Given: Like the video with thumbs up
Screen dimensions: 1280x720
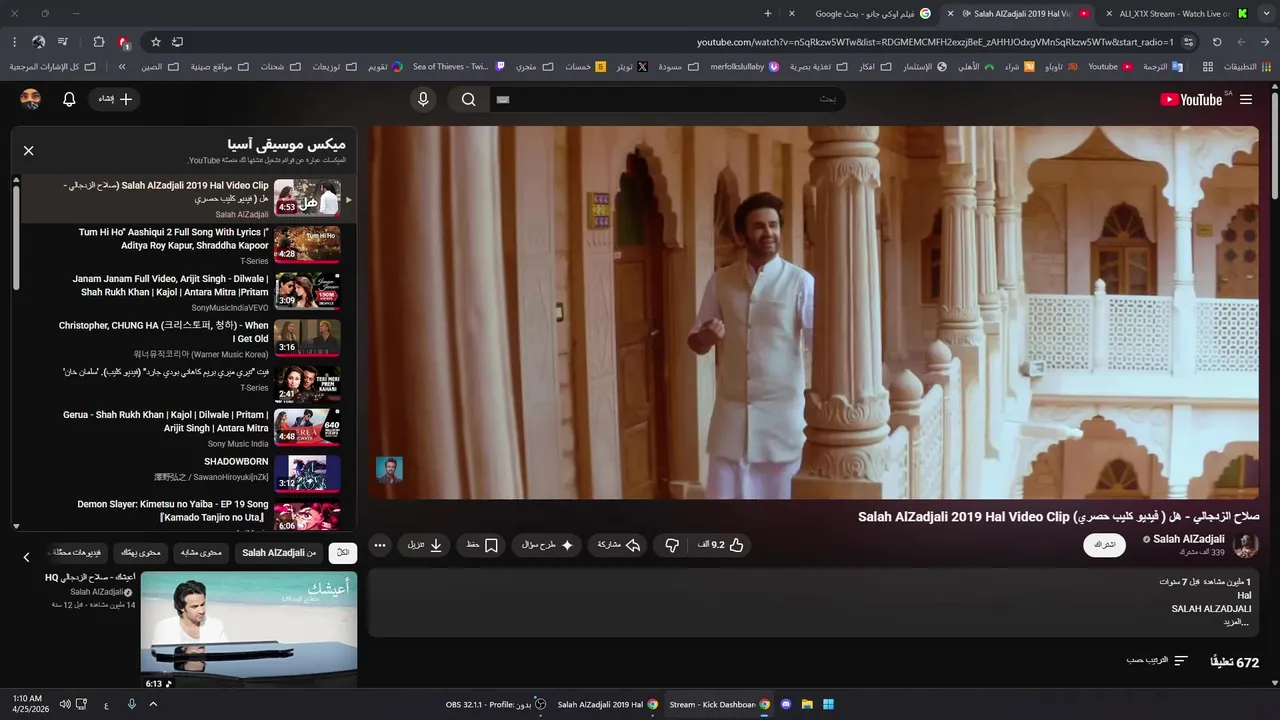Looking at the screenshot, I should [x=721, y=545].
